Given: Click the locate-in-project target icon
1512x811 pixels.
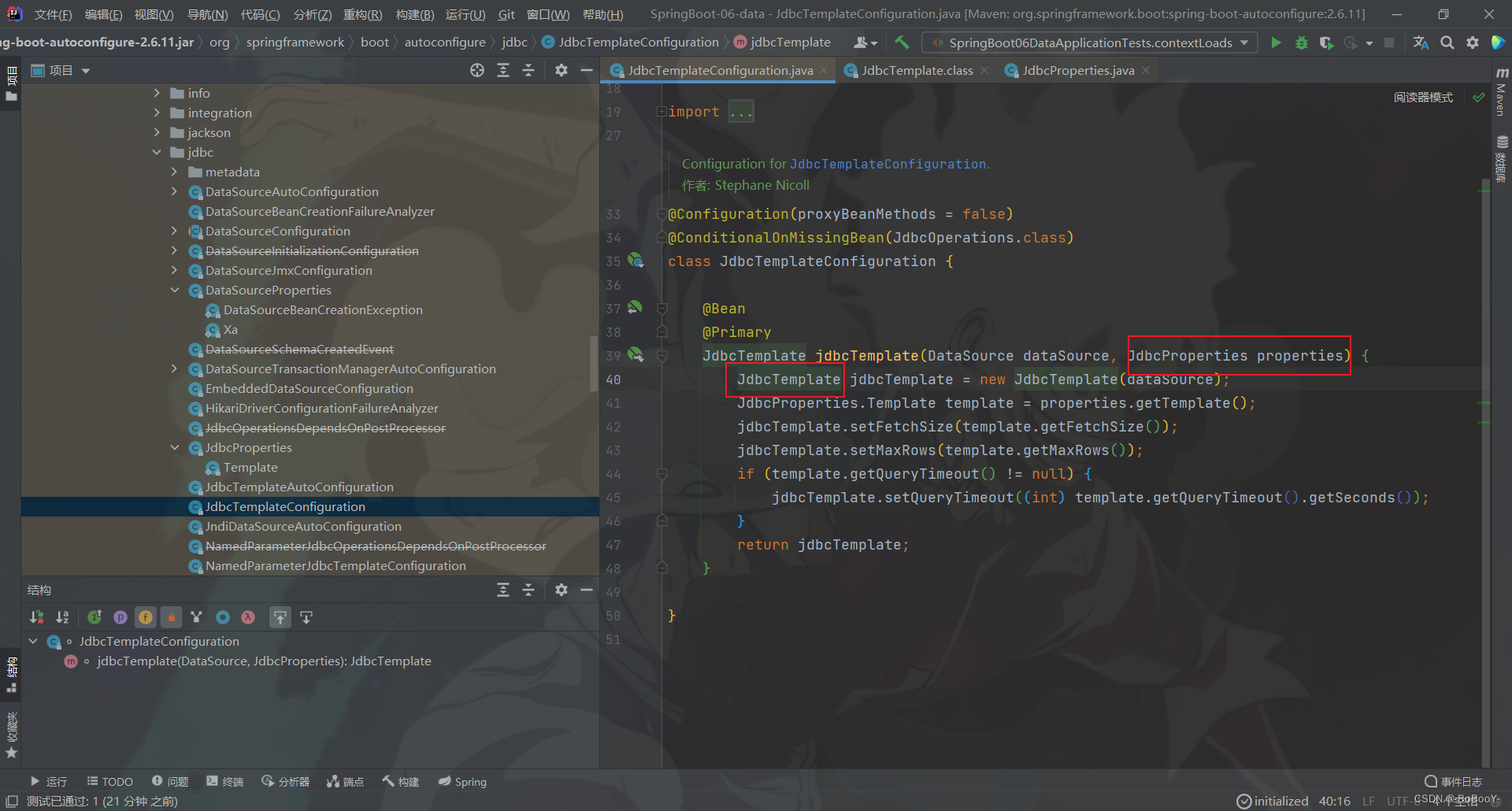Looking at the screenshot, I should (x=477, y=71).
